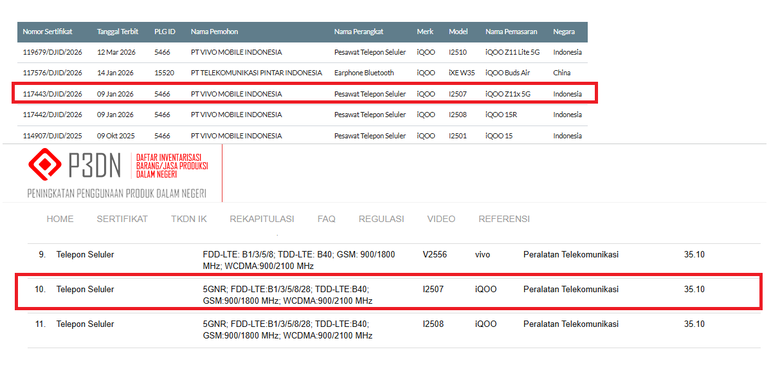The height and width of the screenshot is (390, 780).
Task: Select certificate number 114907/DJID/2025
Action: click(x=53, y=135)
